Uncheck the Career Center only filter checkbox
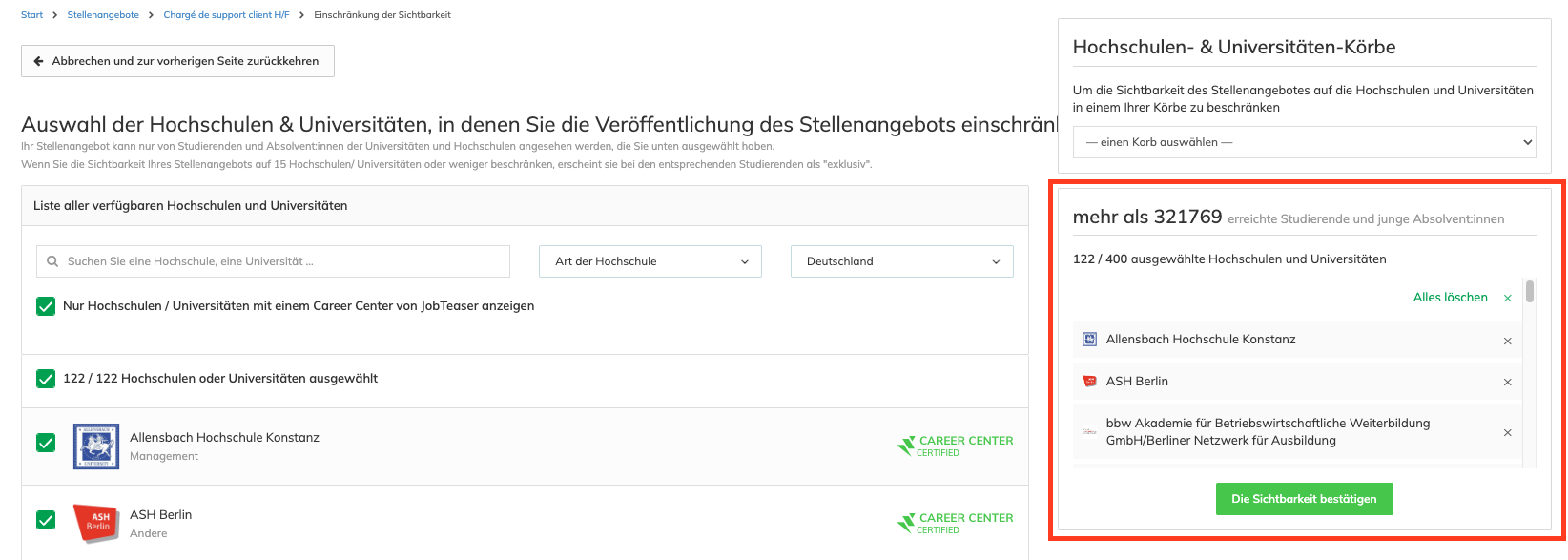This screenshot has width=1568, height=560. coord(46,306)
